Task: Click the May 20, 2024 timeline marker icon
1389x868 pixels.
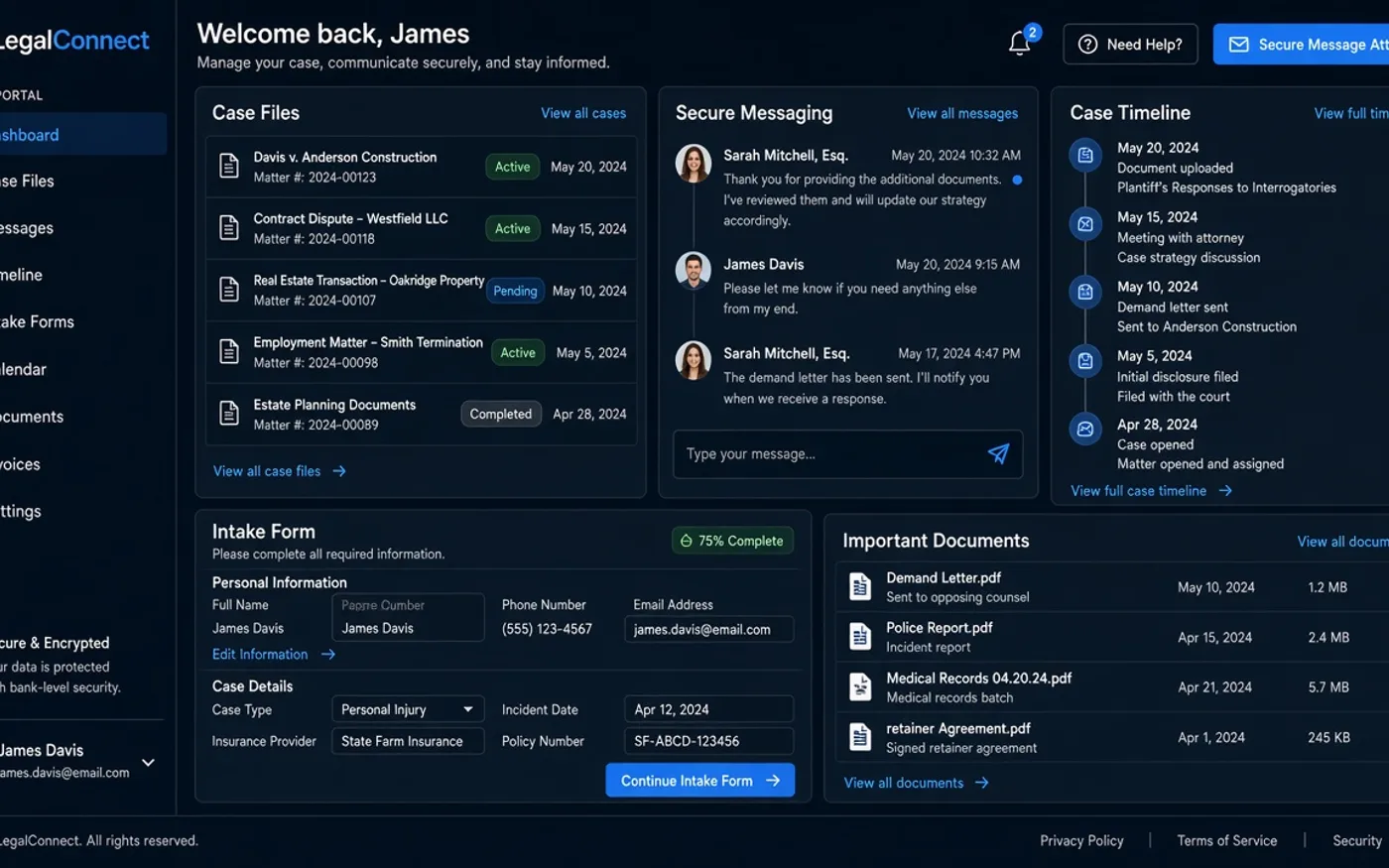Action: [x=1085, y=156]
